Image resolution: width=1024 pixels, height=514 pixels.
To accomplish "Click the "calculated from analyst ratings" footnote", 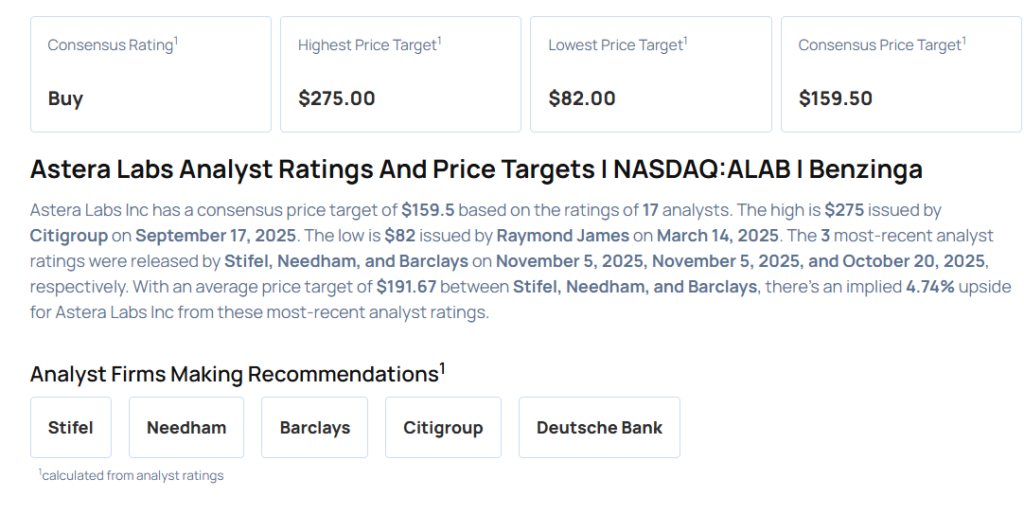I will click(x=132, y=476).
